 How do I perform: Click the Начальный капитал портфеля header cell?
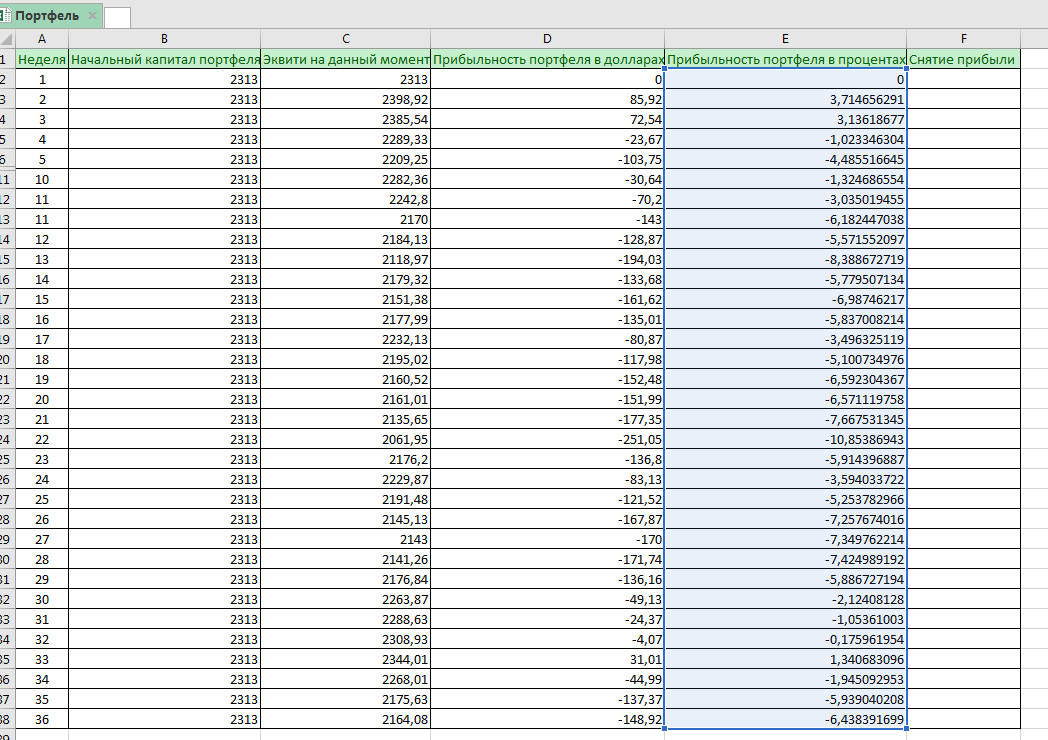point(164,59)
